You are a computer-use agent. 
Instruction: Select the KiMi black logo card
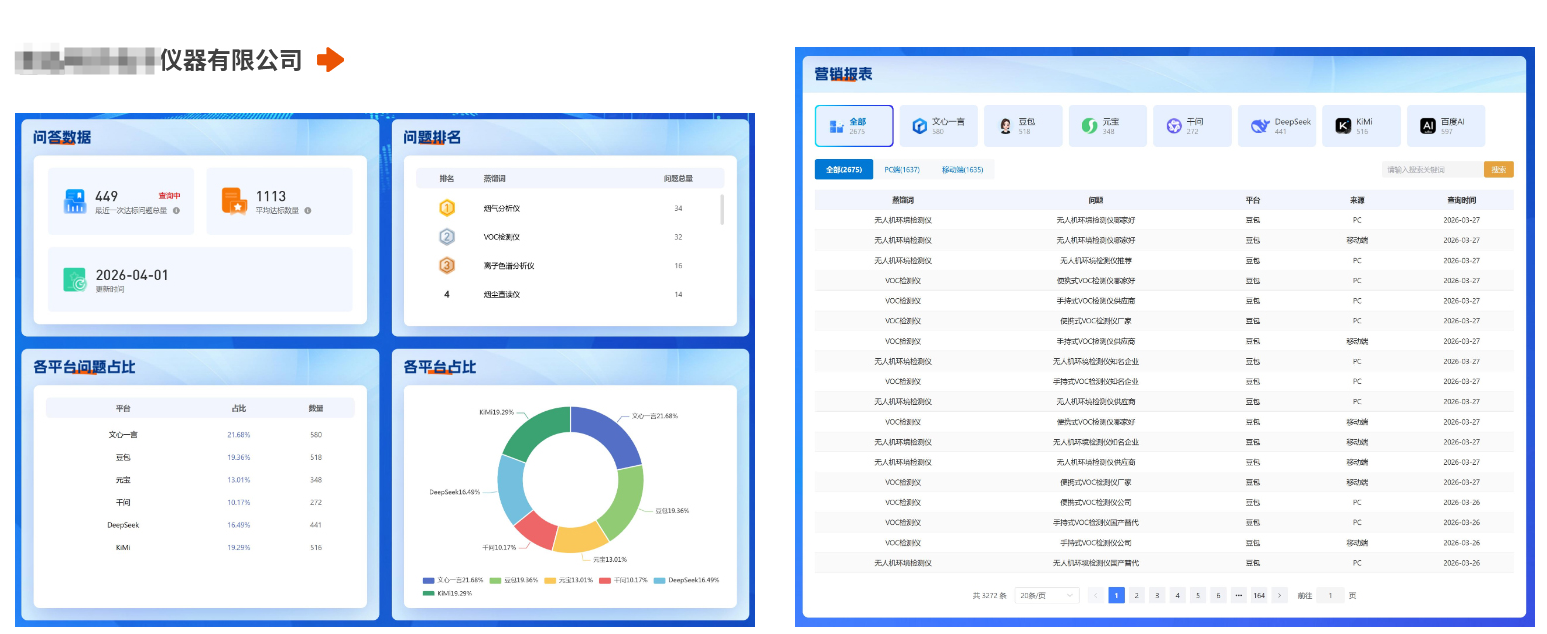click(1361, 126)
